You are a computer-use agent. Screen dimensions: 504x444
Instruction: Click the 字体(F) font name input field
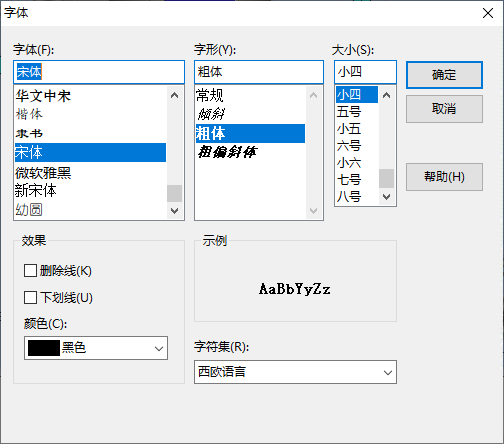99,72
